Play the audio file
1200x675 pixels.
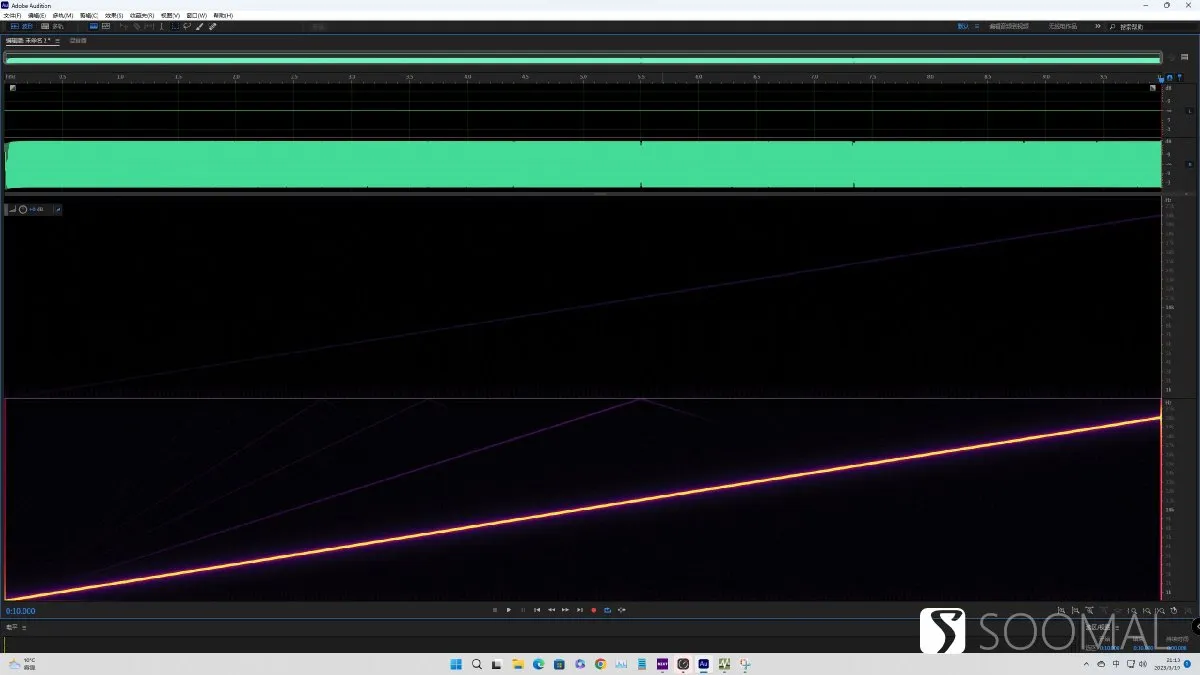point(509,609)
